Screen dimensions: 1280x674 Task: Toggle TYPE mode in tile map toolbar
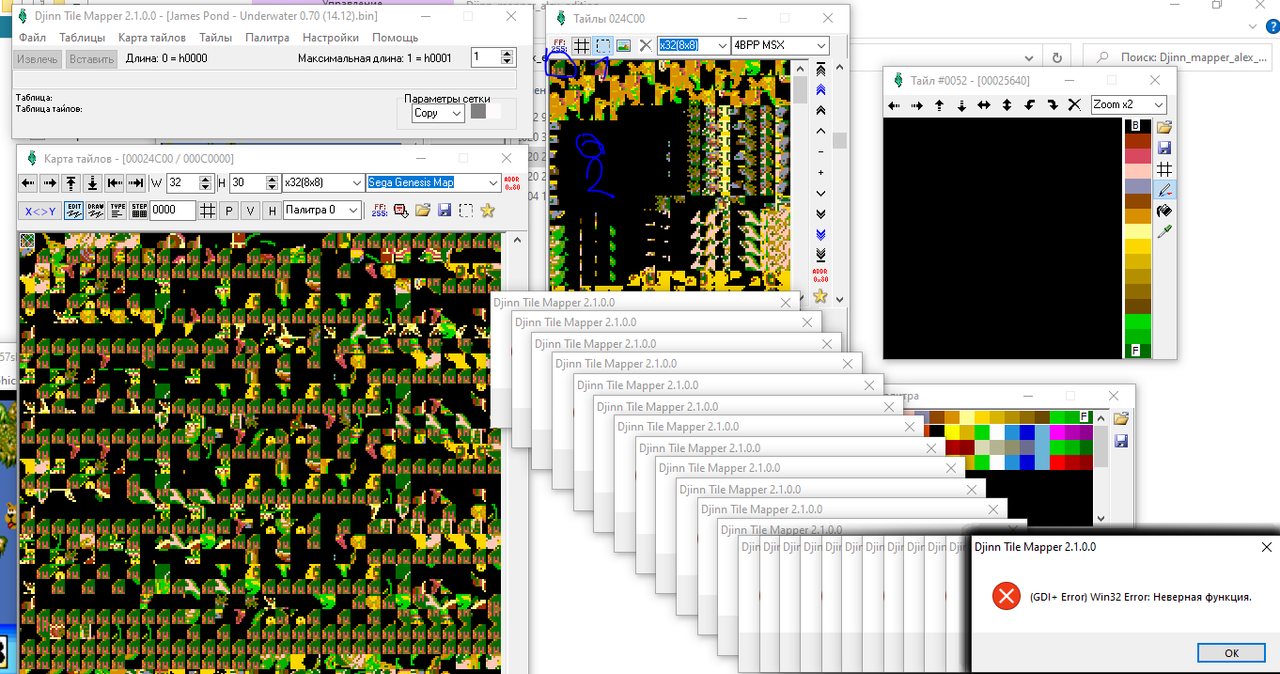click(x=118, y=210)
